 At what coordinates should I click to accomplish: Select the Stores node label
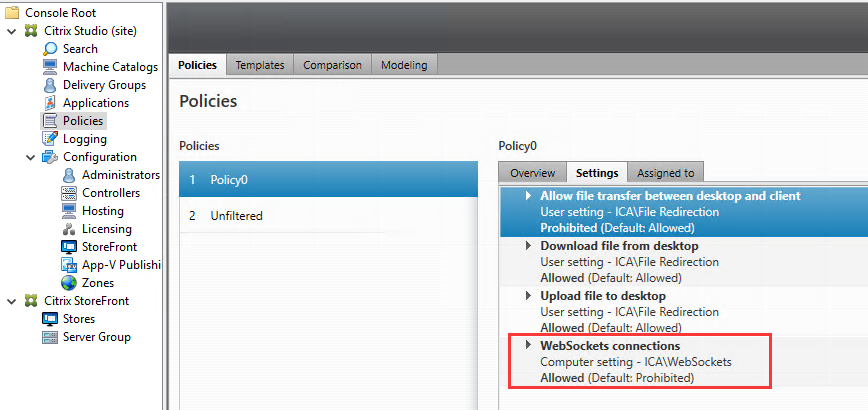(x=79, y=319)
